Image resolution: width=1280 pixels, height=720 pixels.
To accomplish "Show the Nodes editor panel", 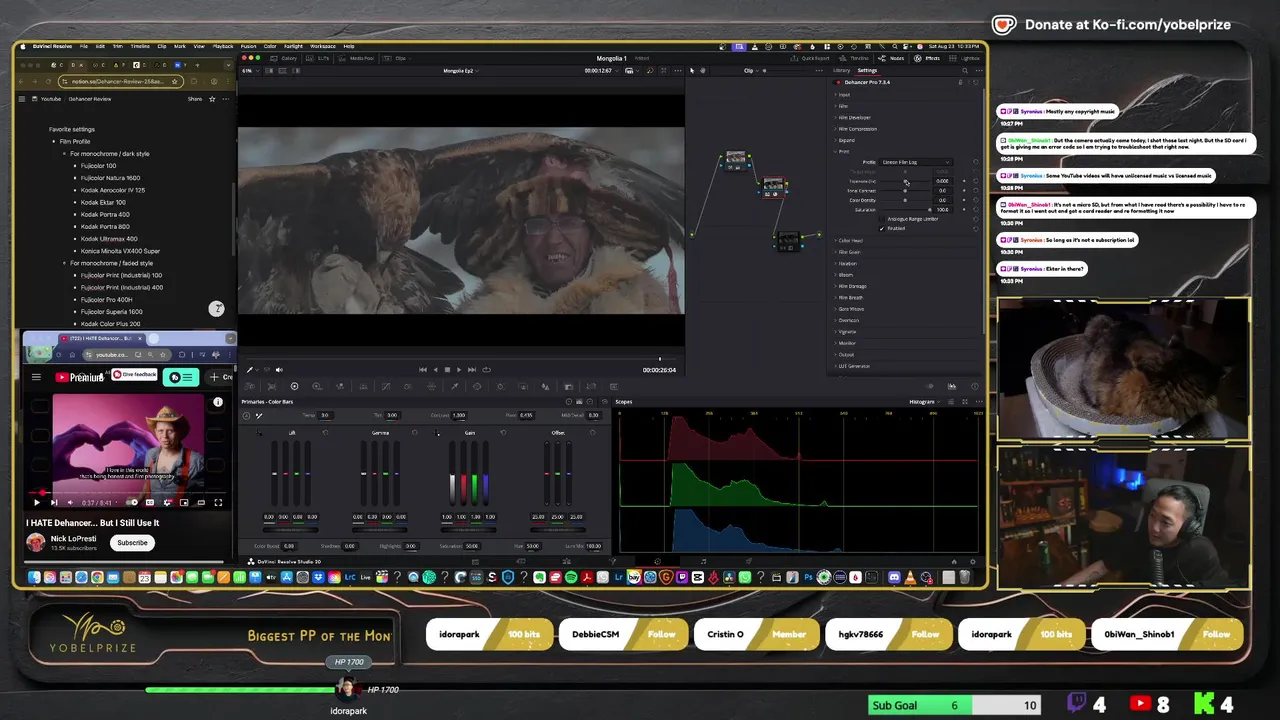I will point(893,58).
